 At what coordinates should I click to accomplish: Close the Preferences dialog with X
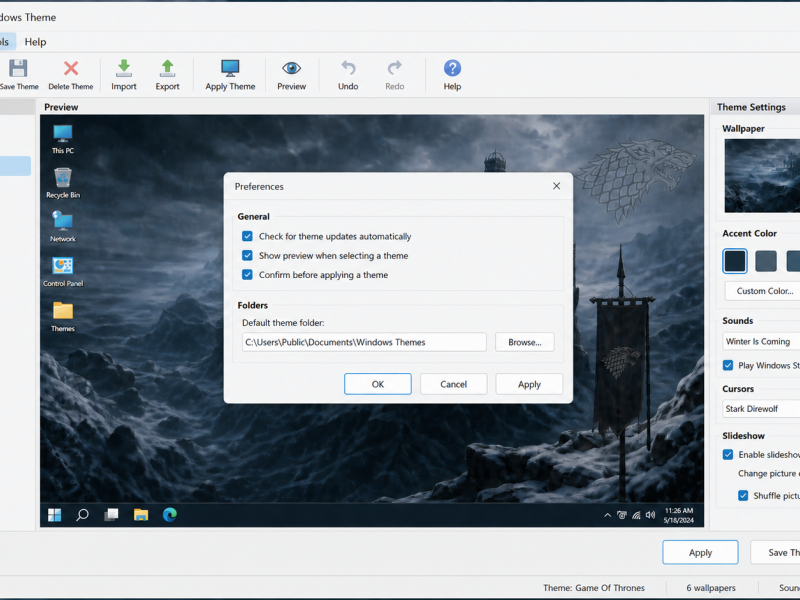coord(557,186)
